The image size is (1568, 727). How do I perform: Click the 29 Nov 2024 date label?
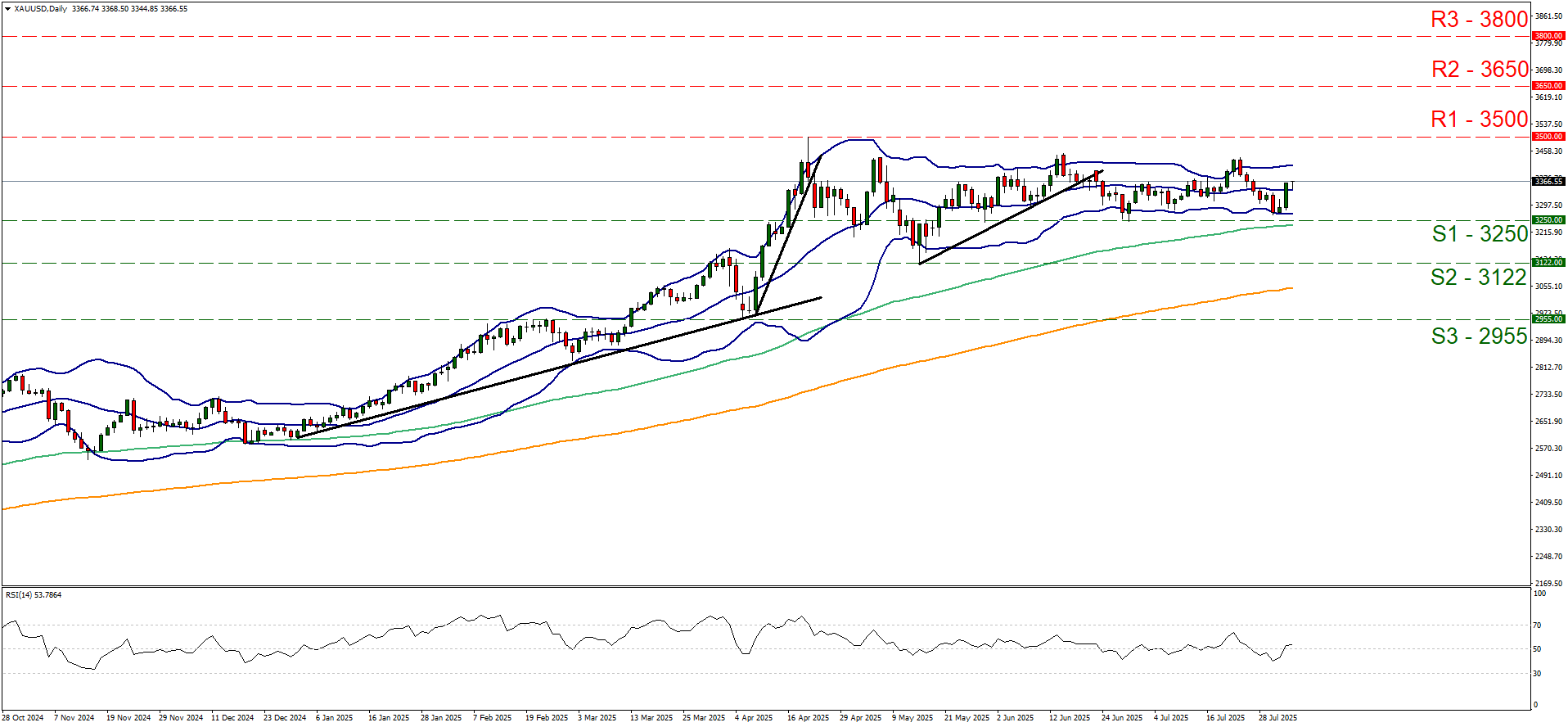[x=181, y=718]
